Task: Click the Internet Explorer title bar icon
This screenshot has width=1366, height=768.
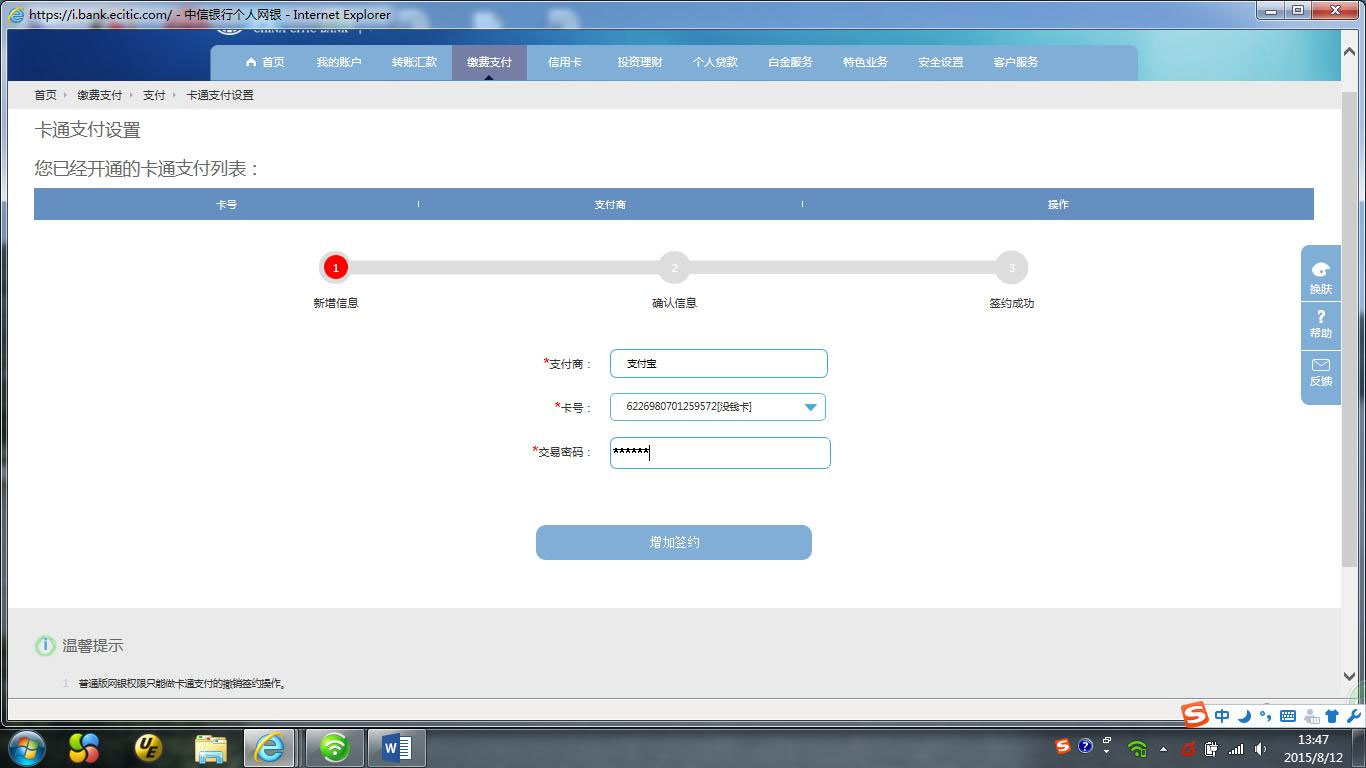Action: (x=16, y=14)
